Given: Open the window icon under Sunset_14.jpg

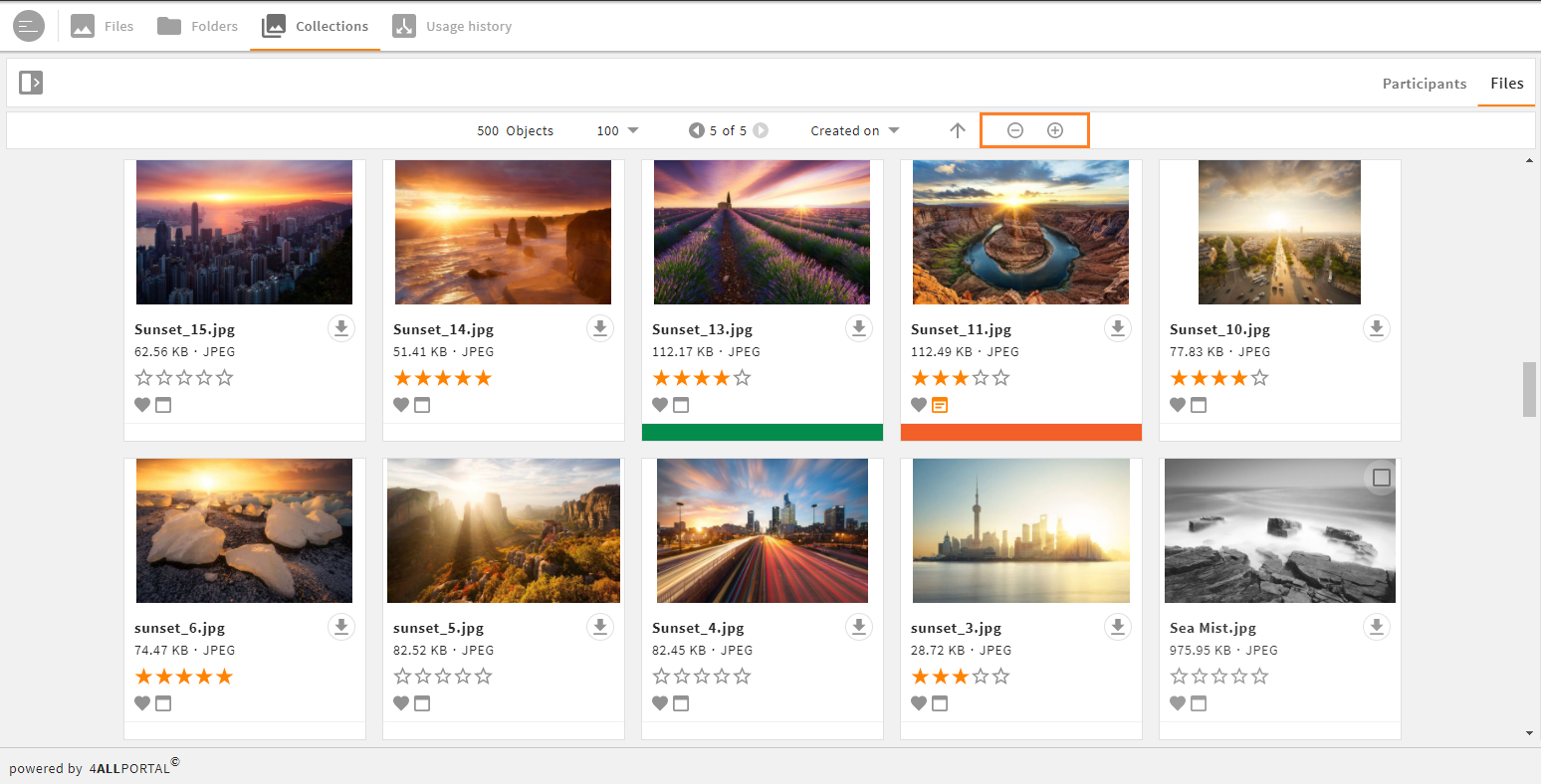Looking at the screenshot, I should (x=422, y=405).
